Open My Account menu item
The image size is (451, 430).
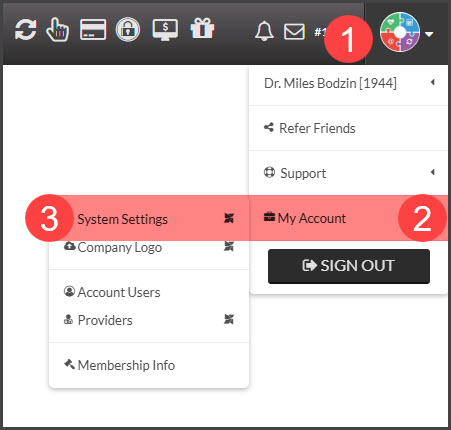pyautogui.click(x=348, y=218)
